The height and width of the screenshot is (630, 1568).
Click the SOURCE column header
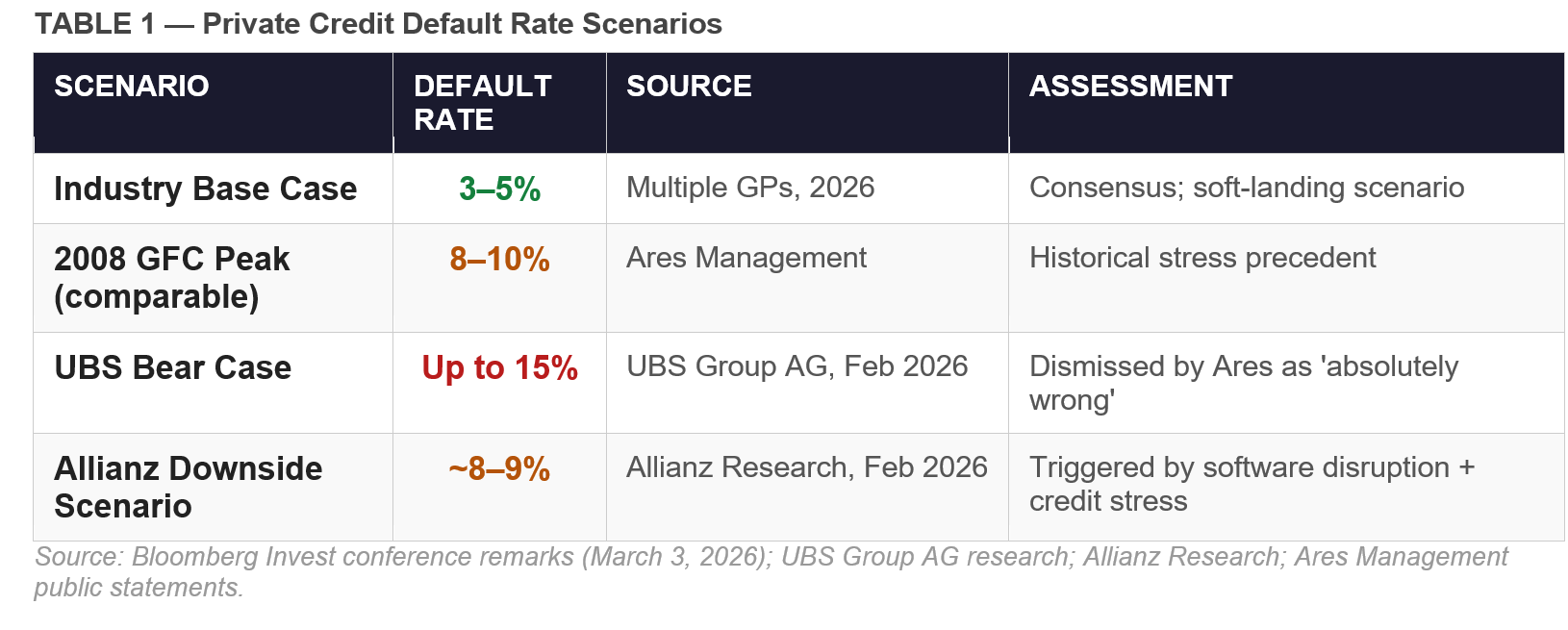[x=689, y=87]
